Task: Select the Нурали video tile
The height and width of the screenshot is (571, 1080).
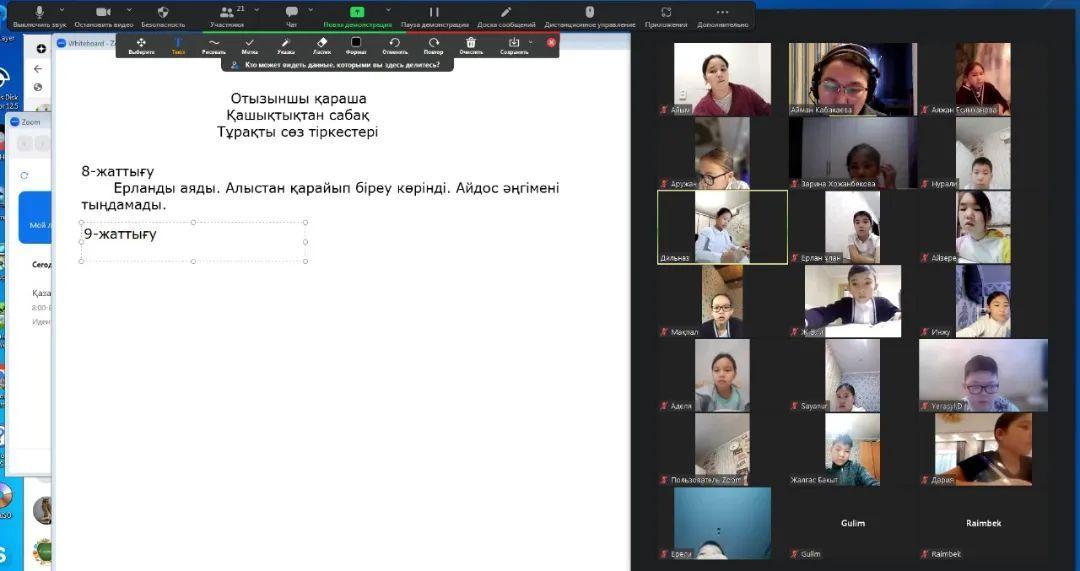Action: click(984, 153)
